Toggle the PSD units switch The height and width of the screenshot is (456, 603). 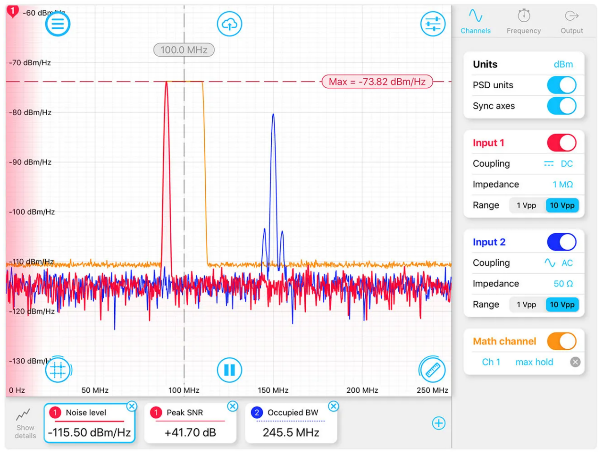[x=561, y=84]
